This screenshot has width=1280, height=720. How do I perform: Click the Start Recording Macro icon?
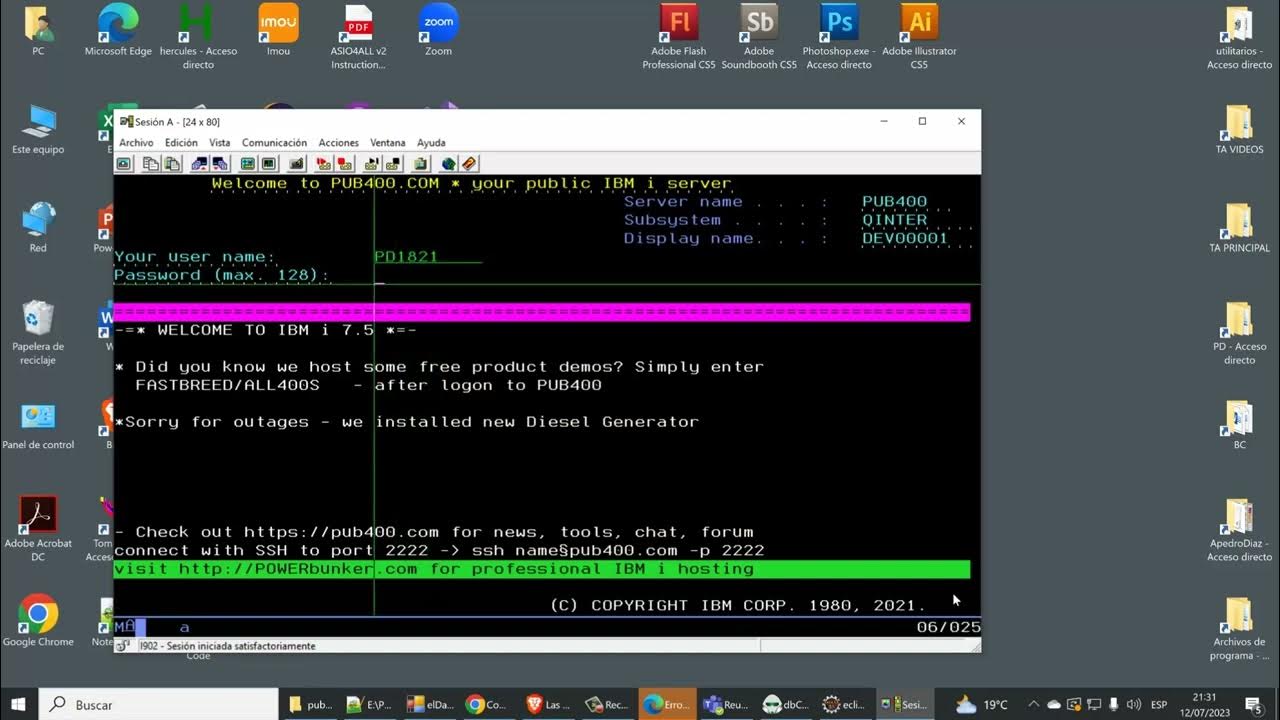323,164
